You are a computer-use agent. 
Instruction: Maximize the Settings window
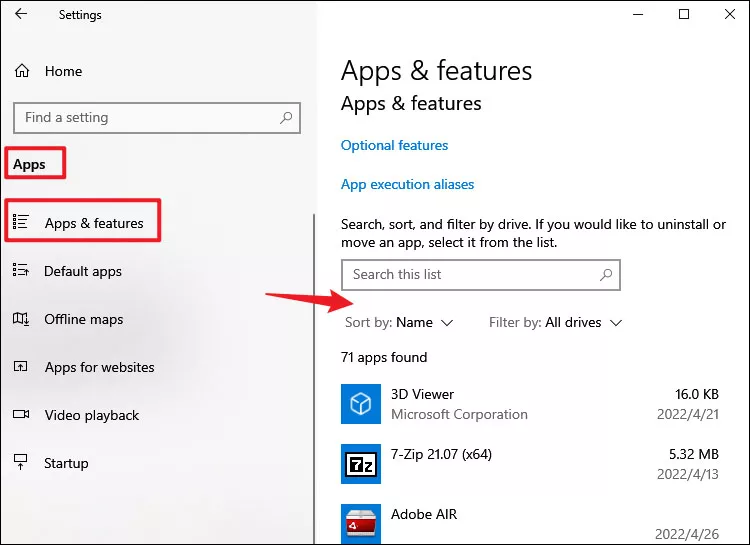[x=684, y=14]
